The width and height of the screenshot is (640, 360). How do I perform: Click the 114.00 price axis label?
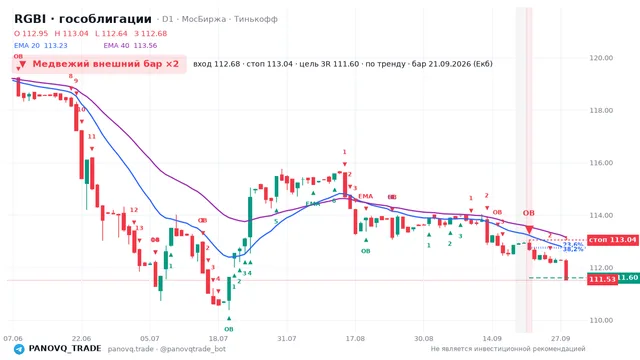coord(601,216)
